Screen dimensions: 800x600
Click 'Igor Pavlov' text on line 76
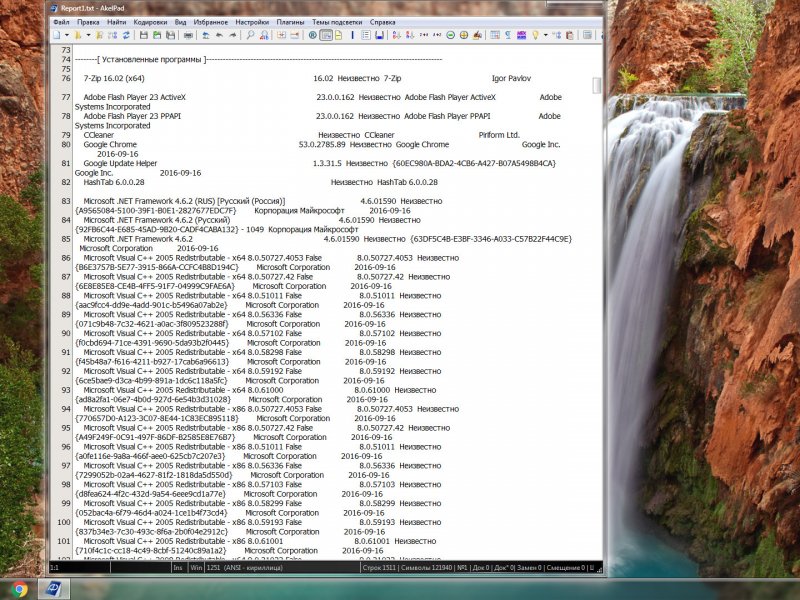[511, 79]
